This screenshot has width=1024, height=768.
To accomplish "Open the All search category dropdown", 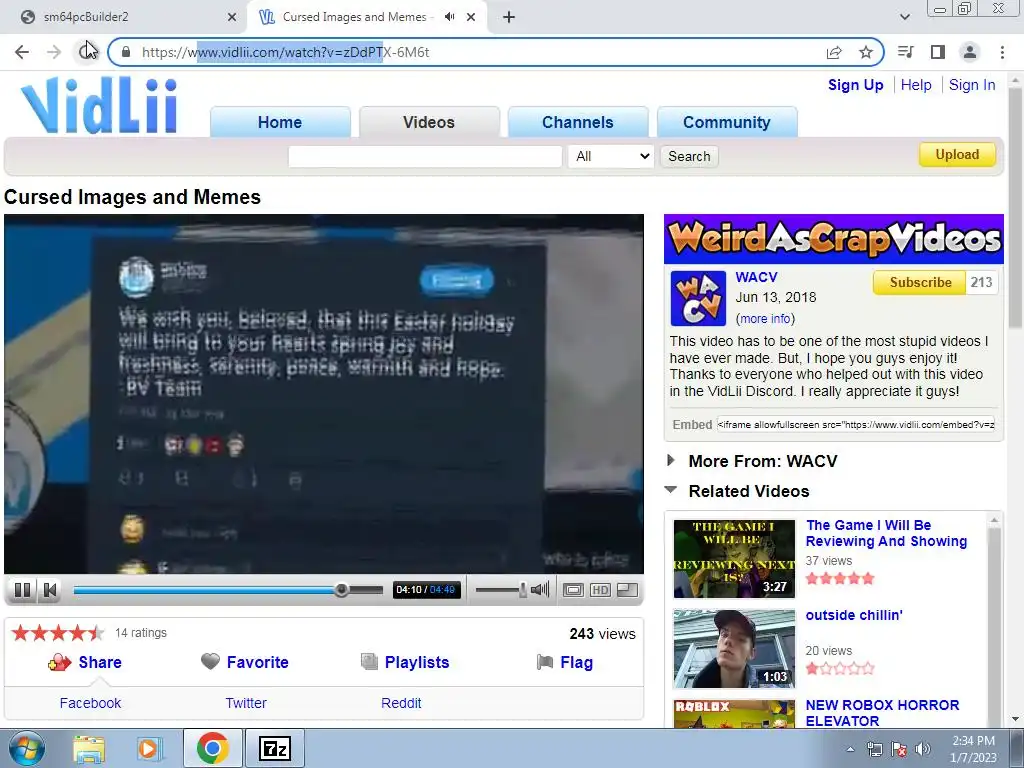I will tap(611, 157).
